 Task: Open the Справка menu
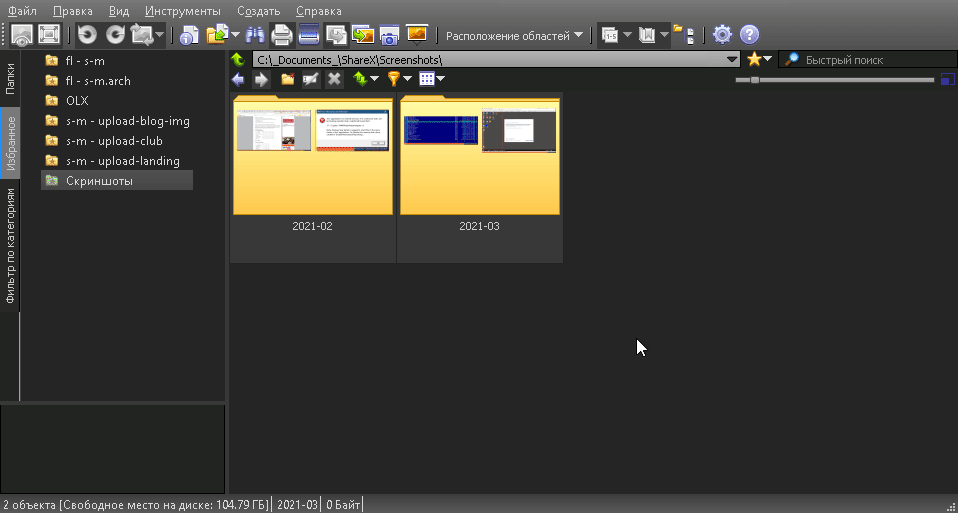[319, 11]
